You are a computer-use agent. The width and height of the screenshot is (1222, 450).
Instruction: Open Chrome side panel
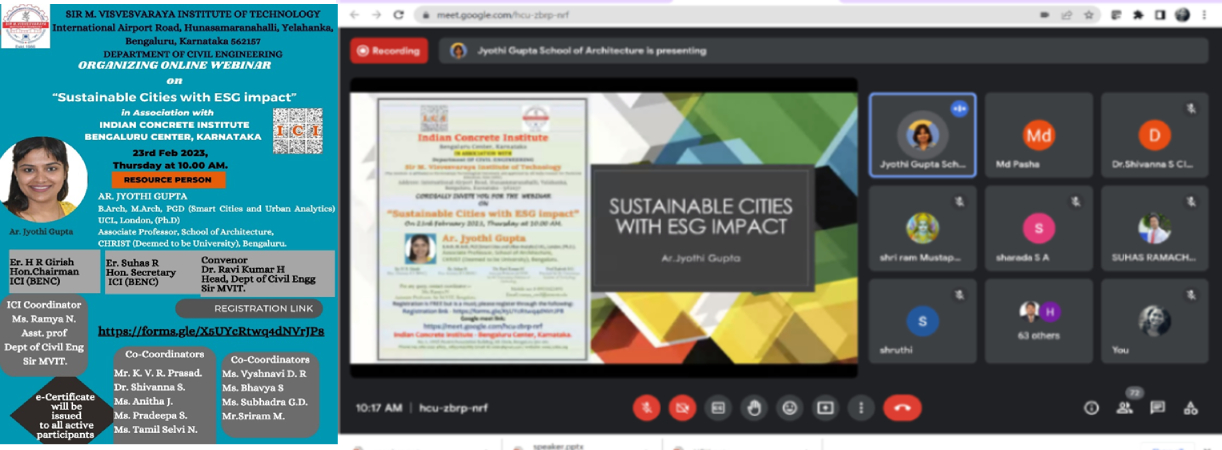(1160, 15)
